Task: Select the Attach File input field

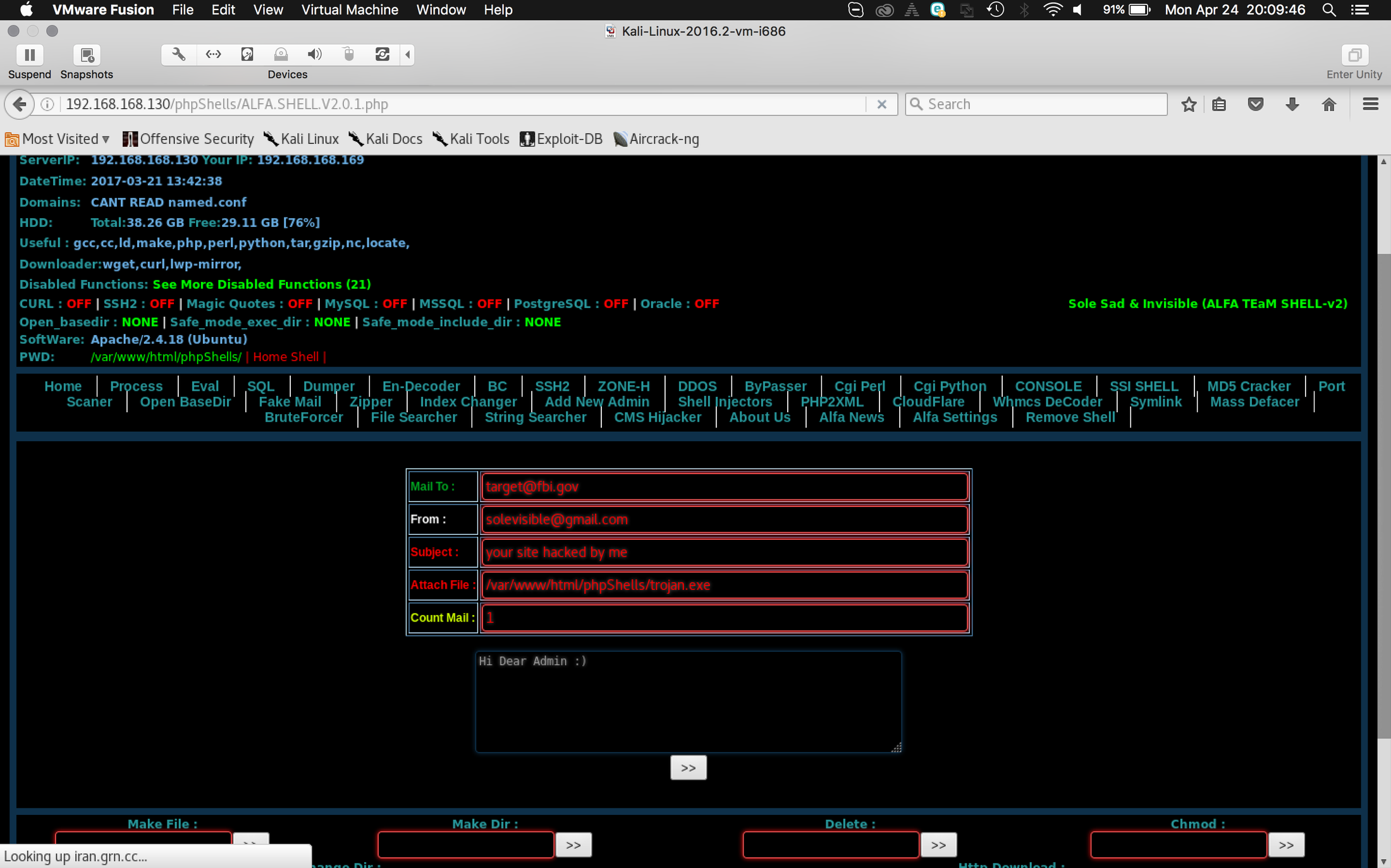Action: coord(724,584)
